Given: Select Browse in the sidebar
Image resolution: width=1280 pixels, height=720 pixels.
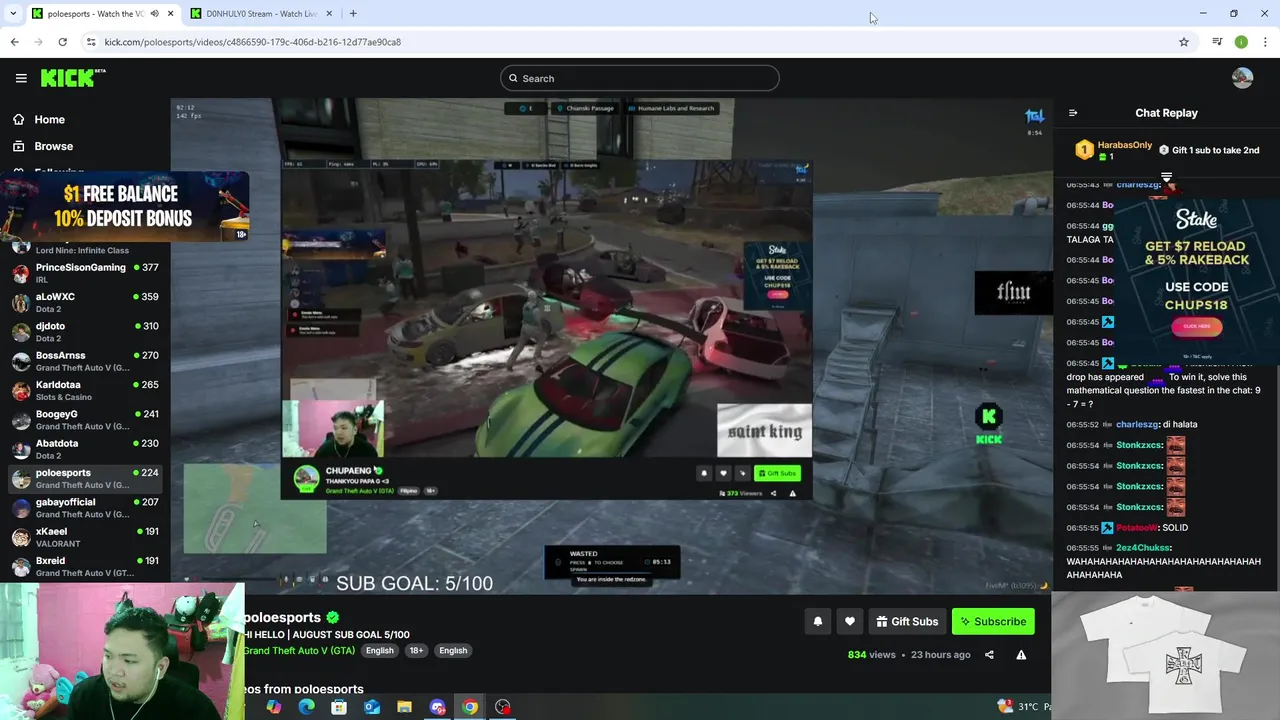Looking at the screenshot, I should coord(53,146).
